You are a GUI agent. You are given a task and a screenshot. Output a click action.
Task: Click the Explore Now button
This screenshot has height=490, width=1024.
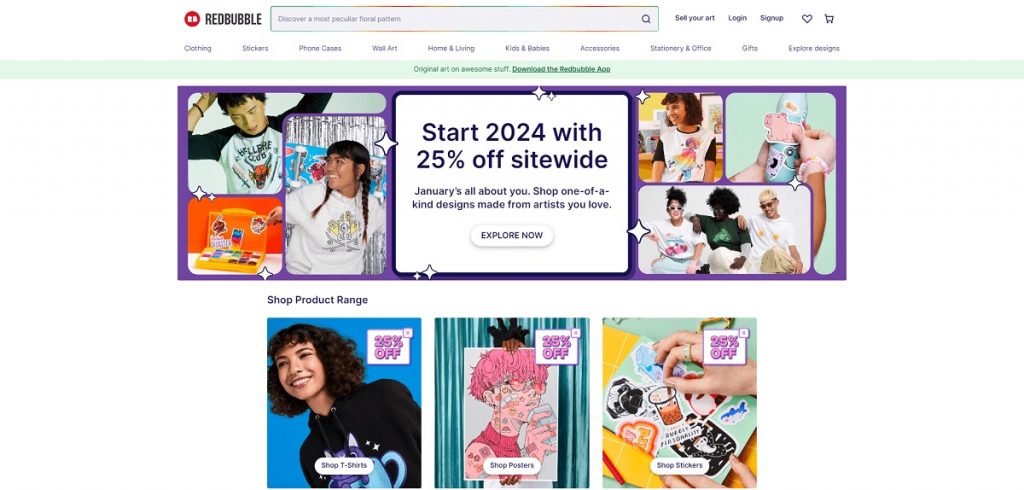512,235
